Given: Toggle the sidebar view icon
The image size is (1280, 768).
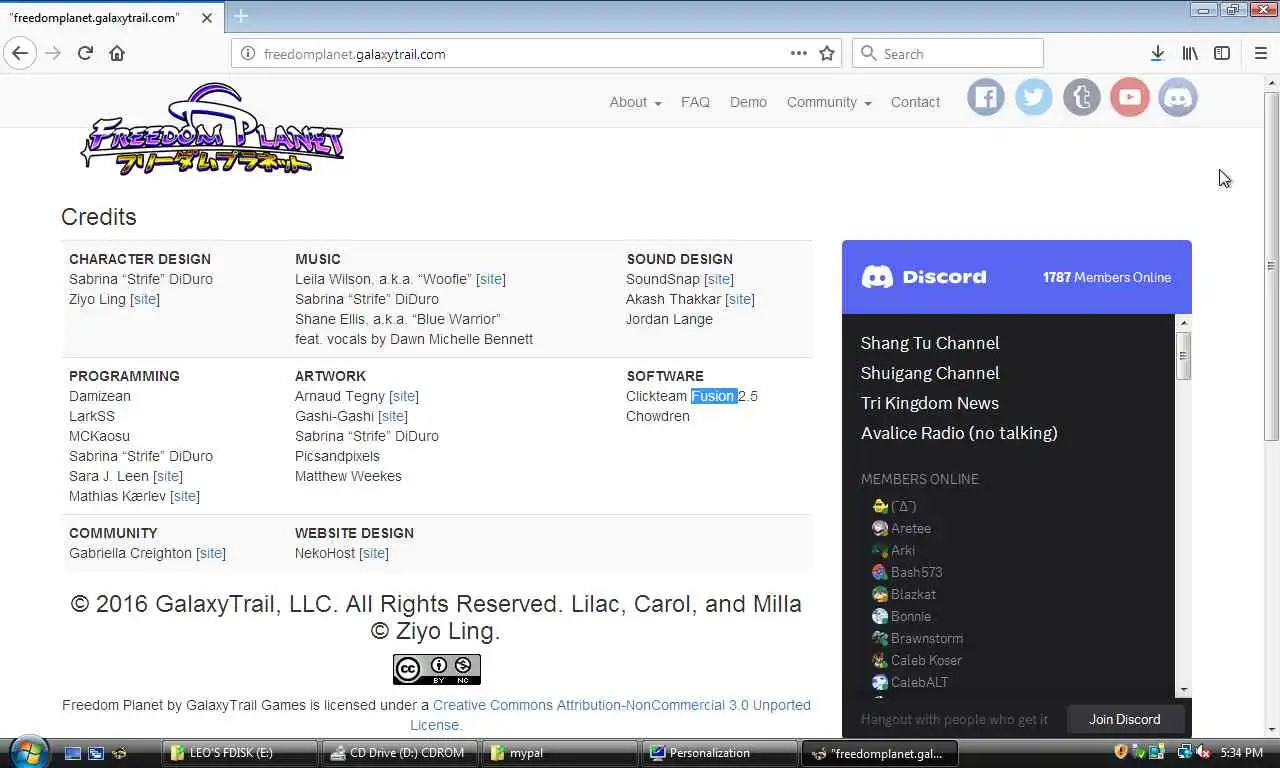Looking at the screenshot, I should [x=1222, y=53].
